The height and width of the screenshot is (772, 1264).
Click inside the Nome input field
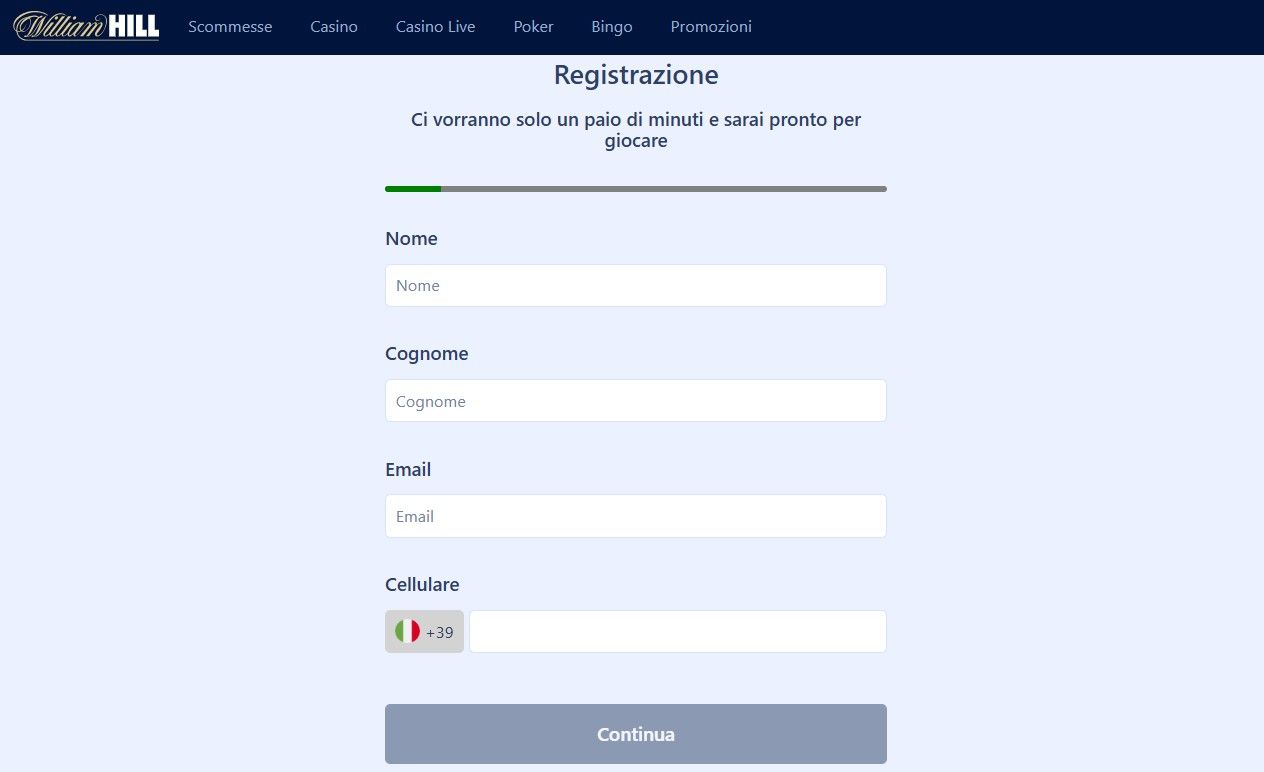[x=635, y=285]
